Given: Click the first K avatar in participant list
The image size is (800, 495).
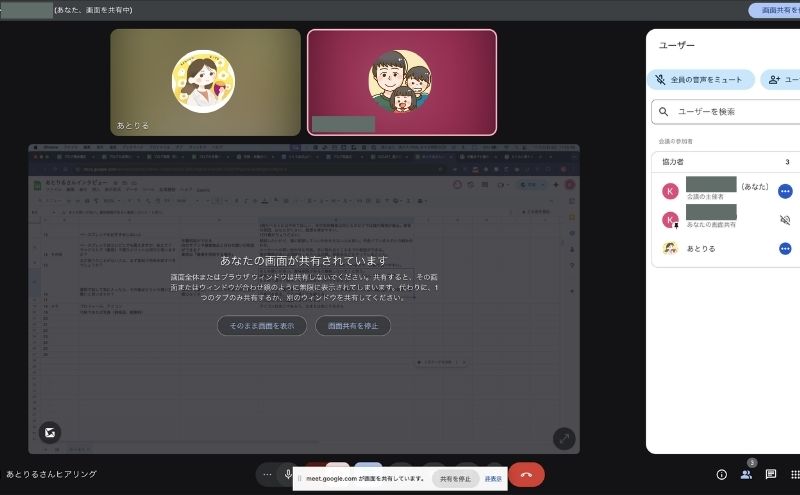Looking at the screenshot, I should pos(670,191).
